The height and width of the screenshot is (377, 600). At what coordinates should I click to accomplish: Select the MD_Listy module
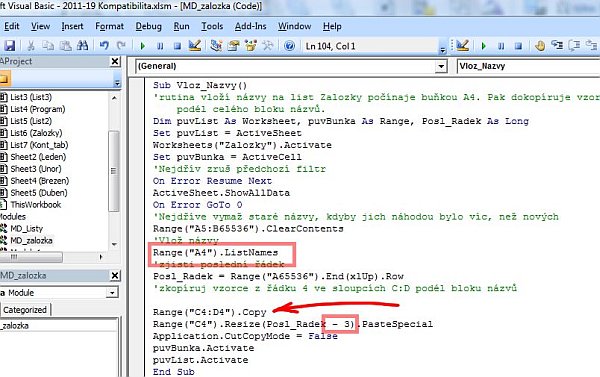26,229
